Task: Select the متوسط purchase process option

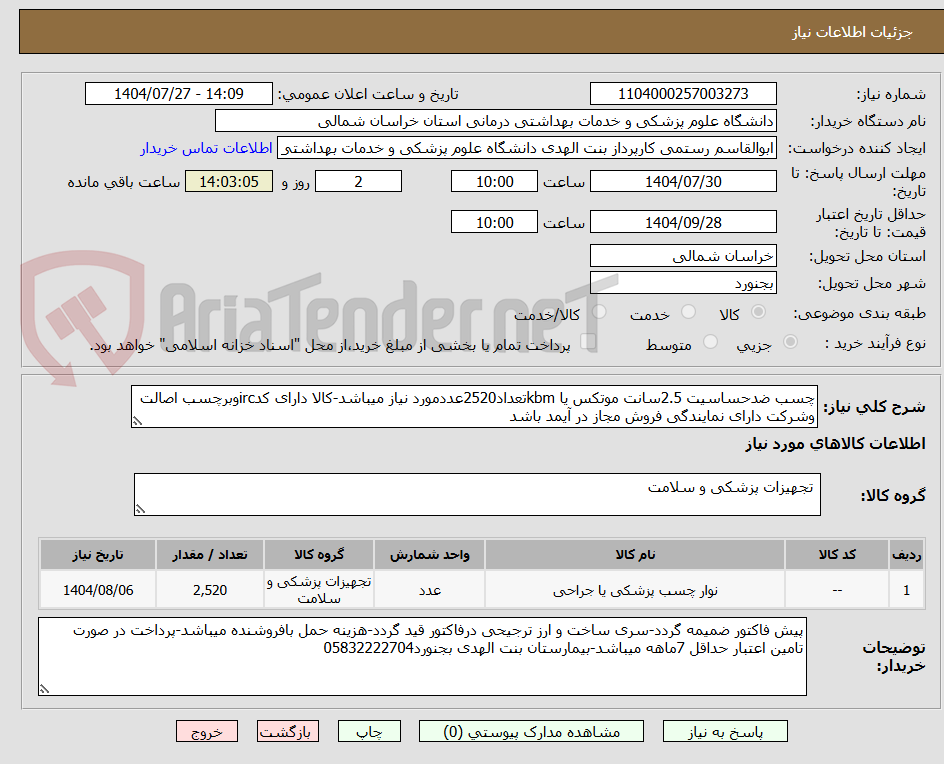Action: [x=710, y=342]
